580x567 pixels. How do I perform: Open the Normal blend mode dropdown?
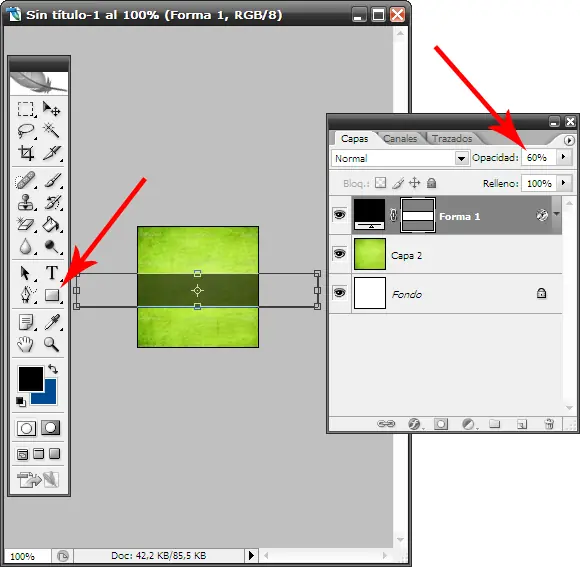point(461,159)
